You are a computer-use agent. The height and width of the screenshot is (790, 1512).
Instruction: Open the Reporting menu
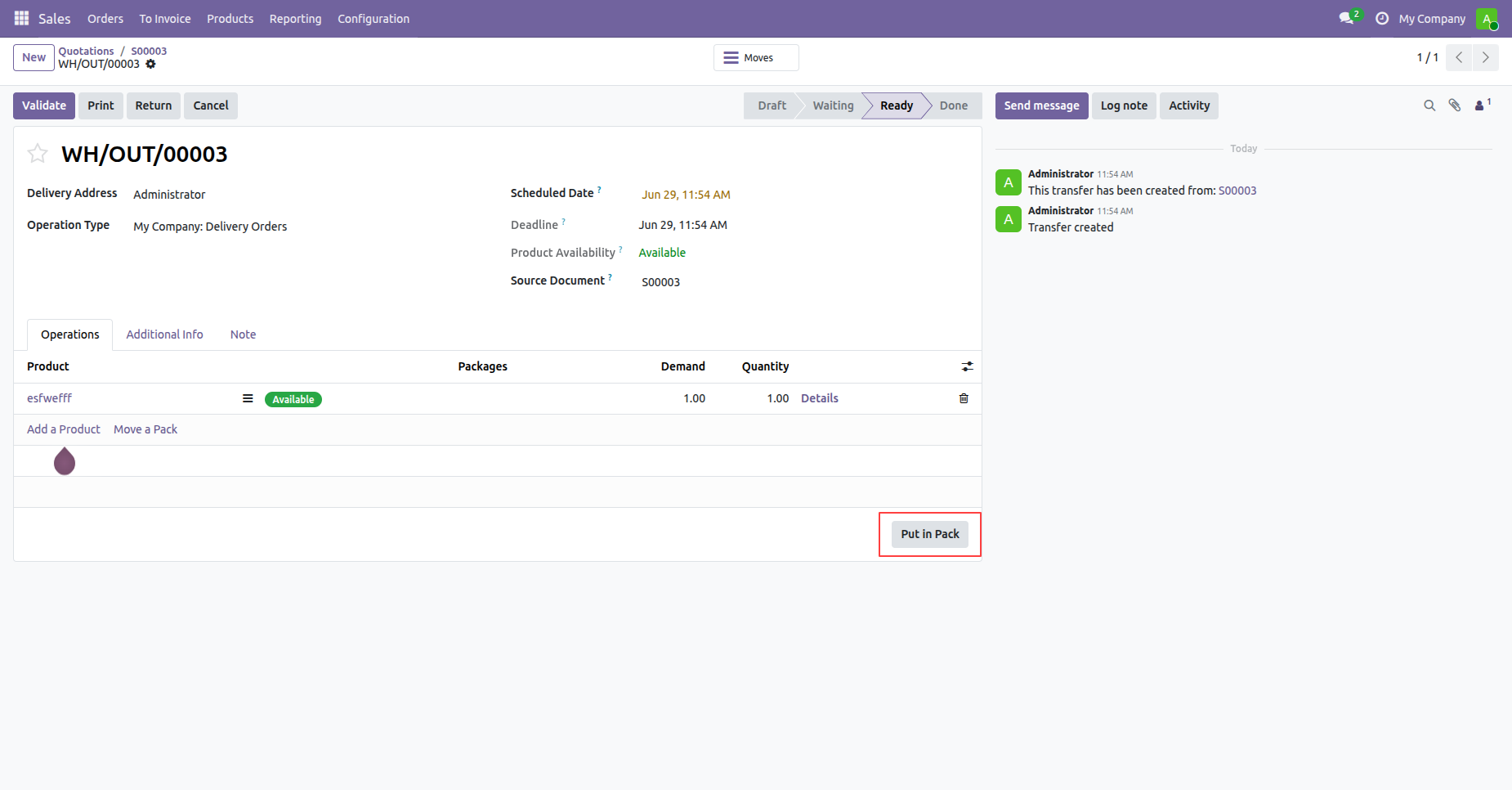(x=295, y=18)
